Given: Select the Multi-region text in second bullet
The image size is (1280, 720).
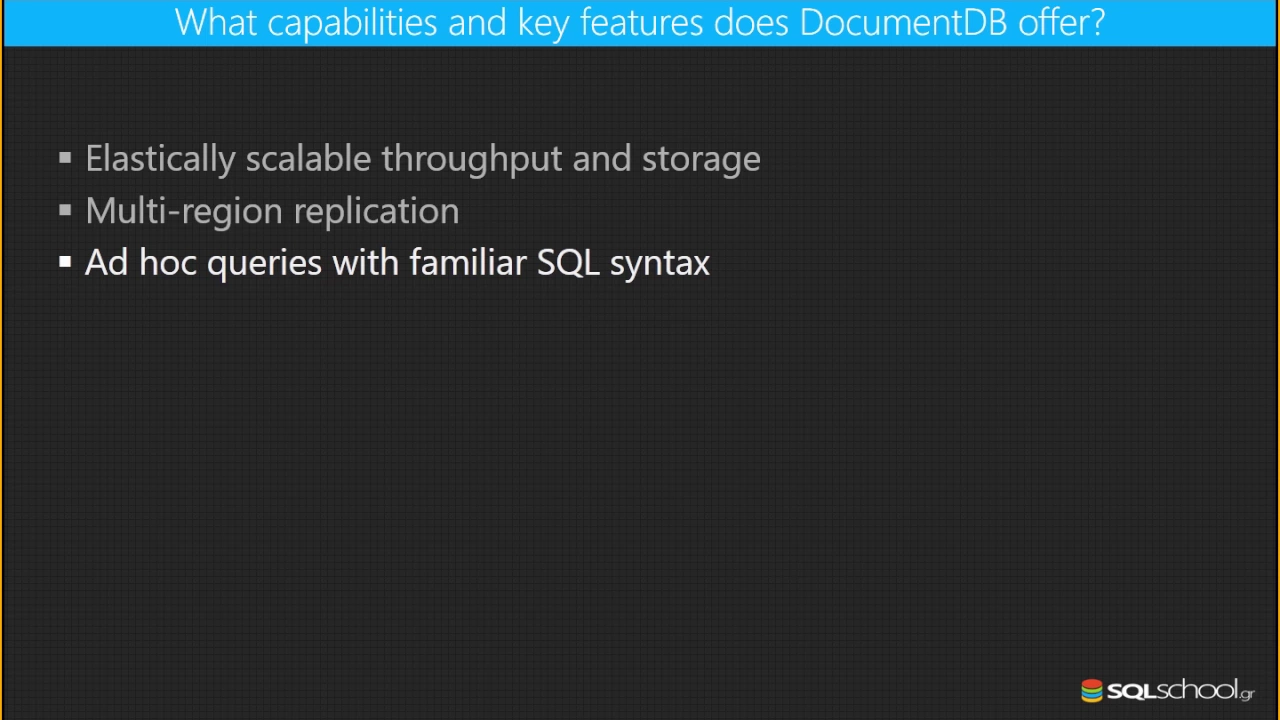Looking at the screenshot, I should [185, 211].
